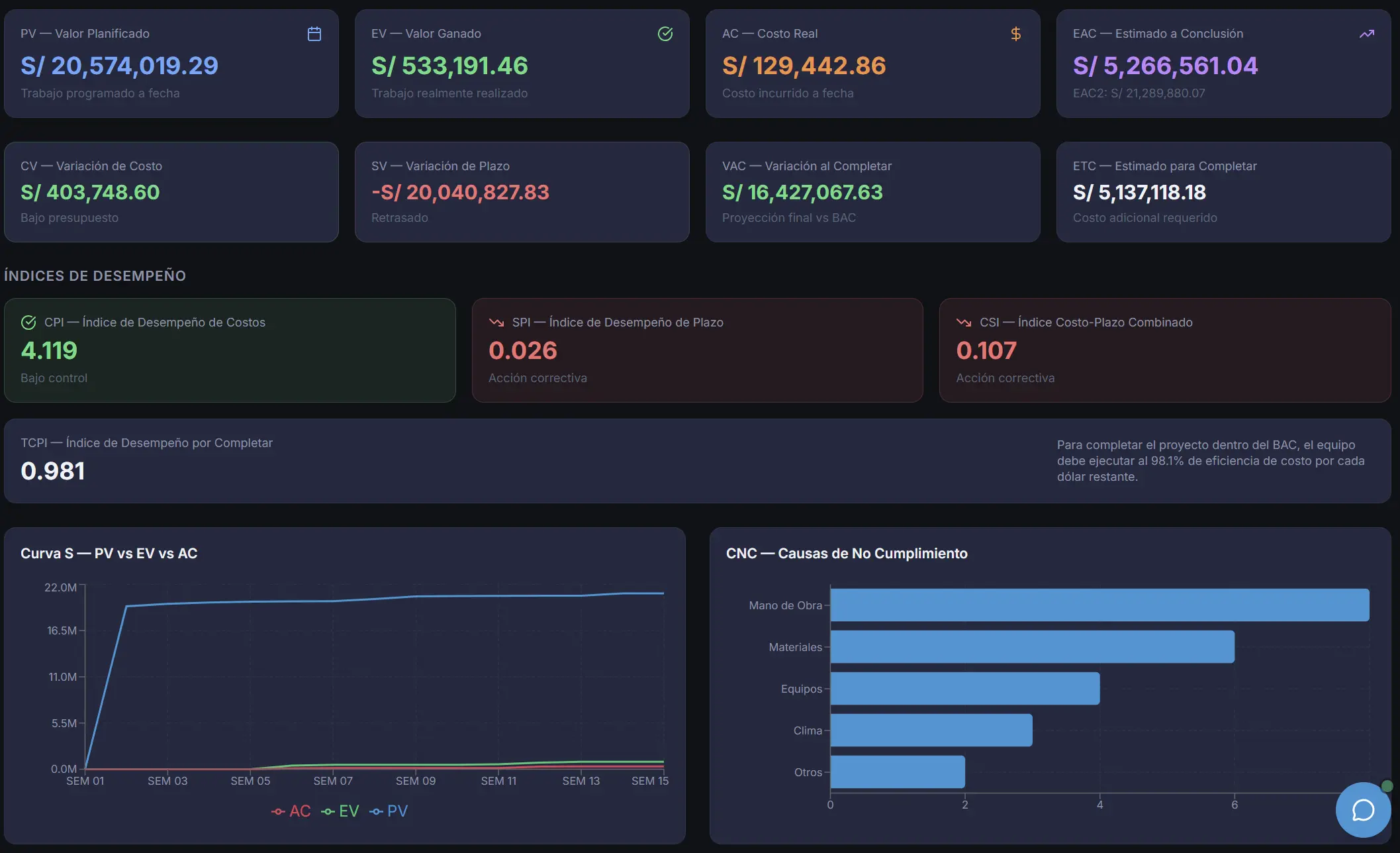Select the SV value -S/ 20,040,827.83
The height and width of the screenshot is (853, 1400).
tap(460, 192)
